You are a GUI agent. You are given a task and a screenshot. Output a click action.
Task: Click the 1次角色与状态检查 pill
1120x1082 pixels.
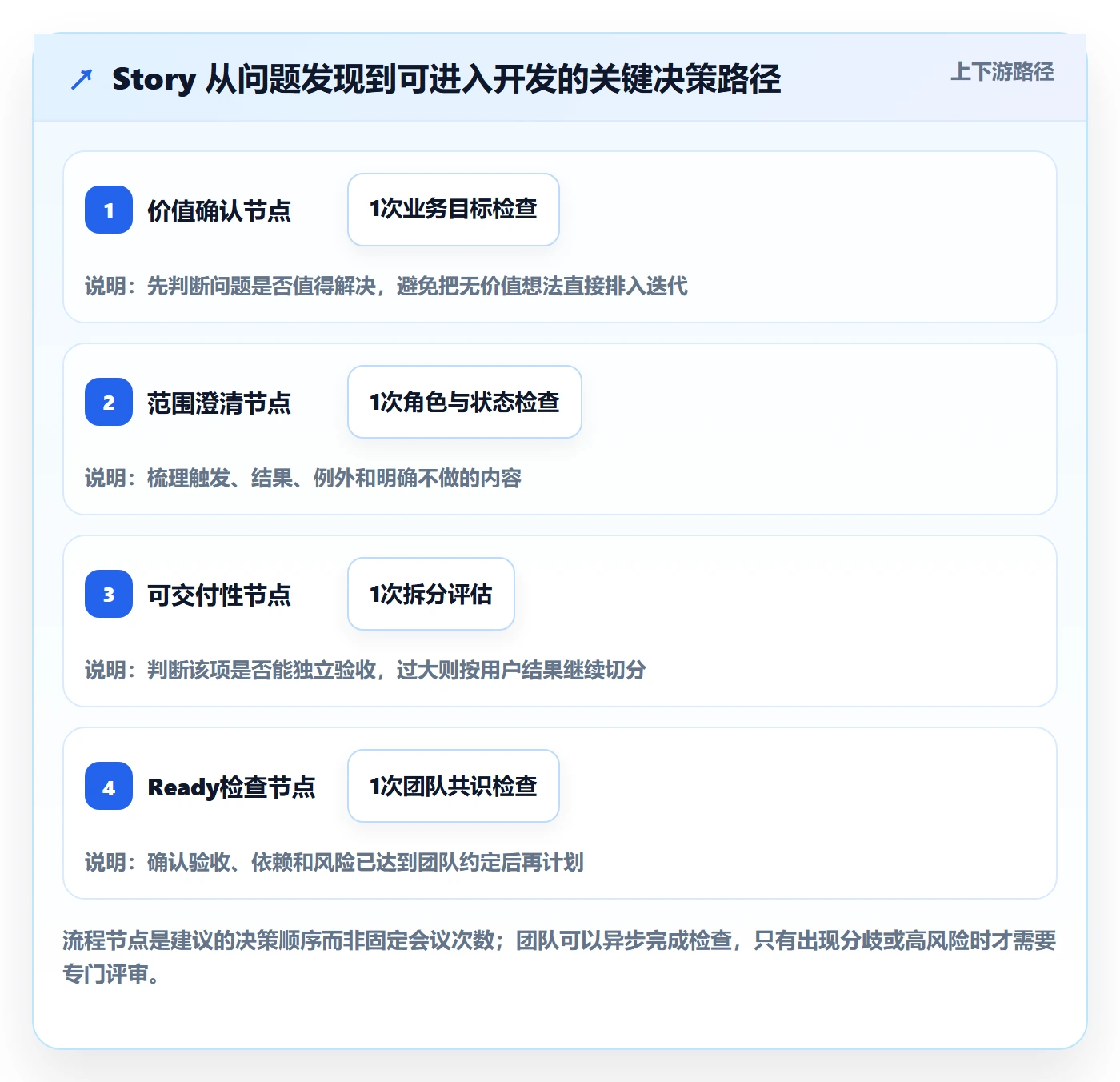(x=465, y=402)
